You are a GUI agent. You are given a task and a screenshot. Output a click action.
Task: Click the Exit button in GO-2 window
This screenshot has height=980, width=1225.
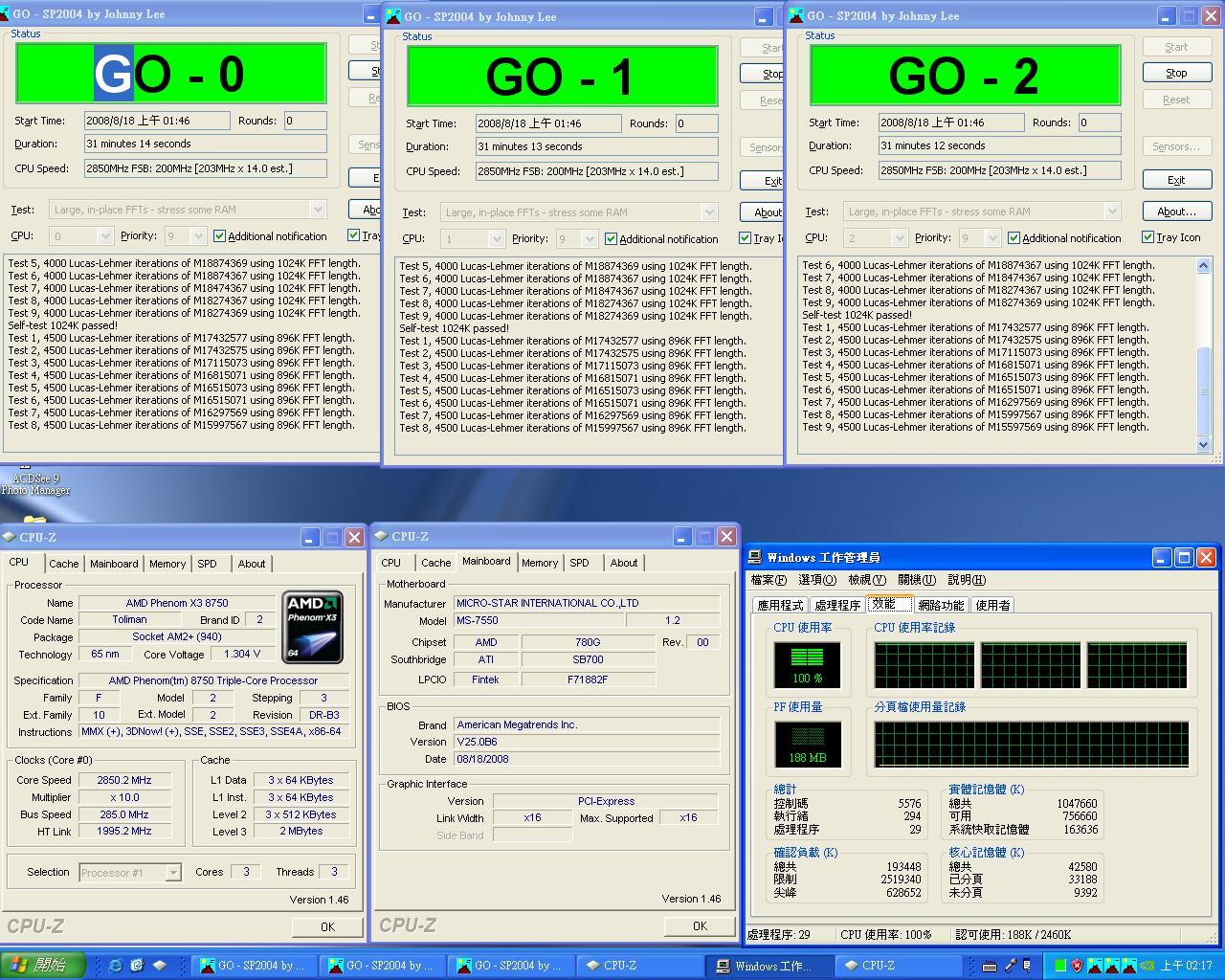click(x=1176, y=180)
